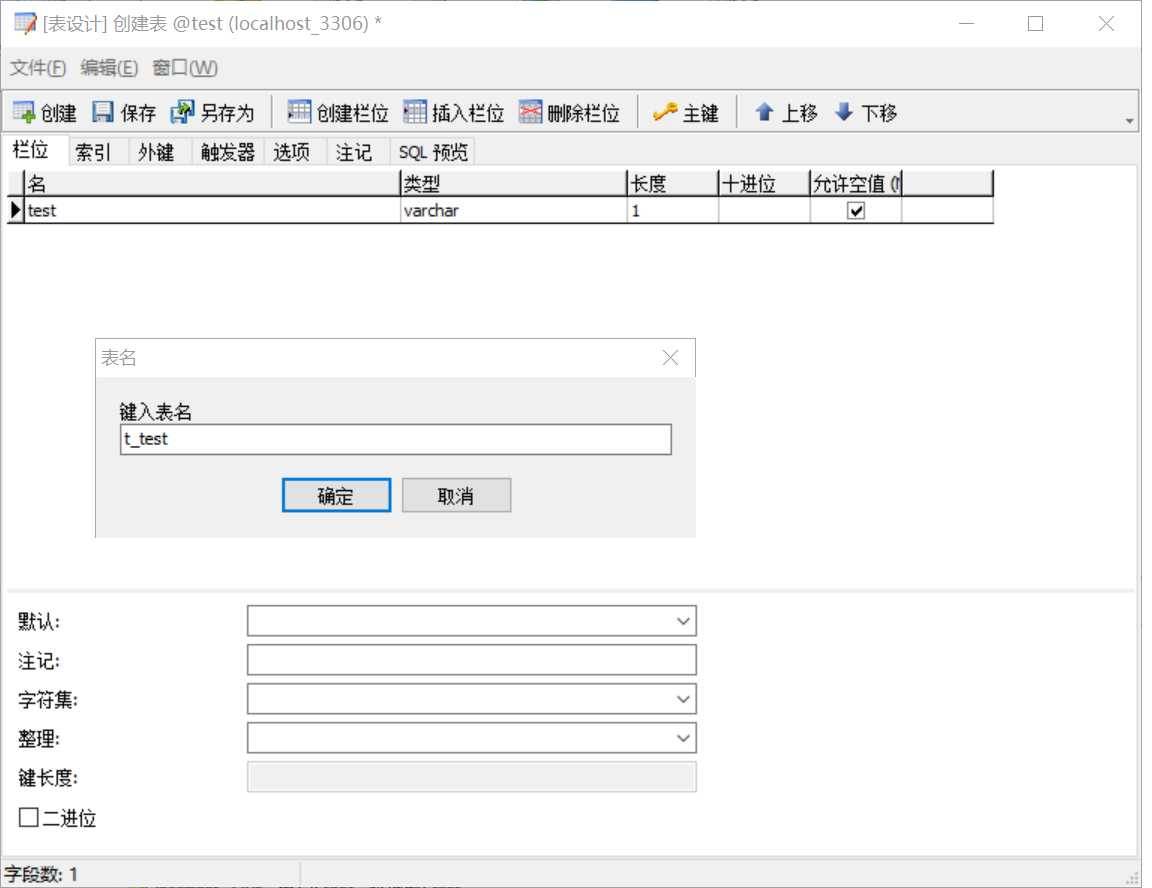Switch to the 触发器 tab
Screen dimensions: 1152x888
(228, 152)
